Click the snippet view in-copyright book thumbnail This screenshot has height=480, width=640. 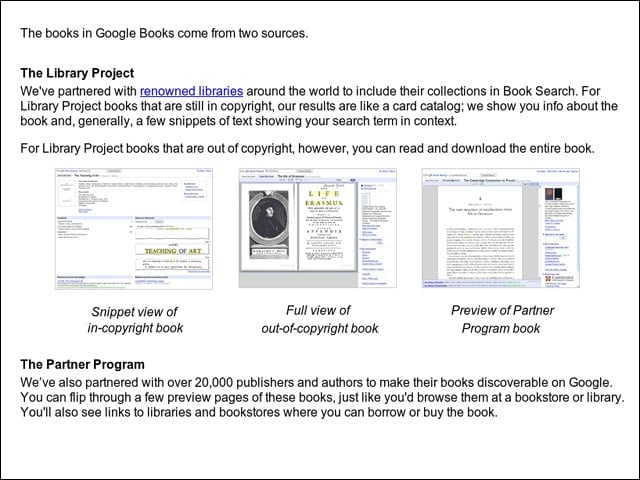click(134, 229)
